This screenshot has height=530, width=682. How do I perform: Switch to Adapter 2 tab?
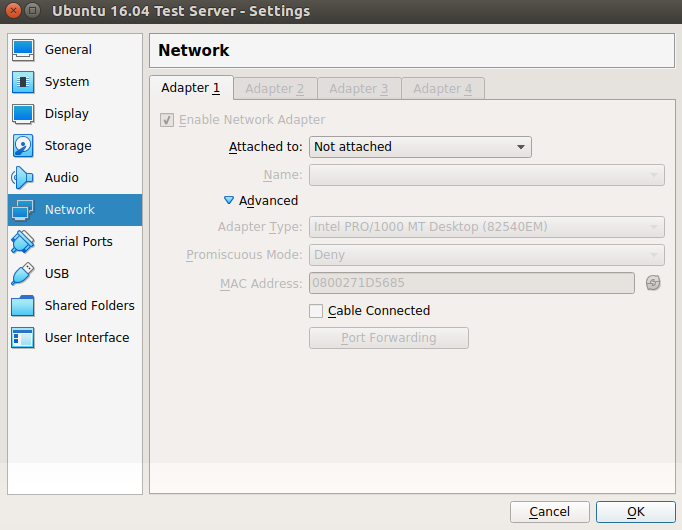(275, 89)
